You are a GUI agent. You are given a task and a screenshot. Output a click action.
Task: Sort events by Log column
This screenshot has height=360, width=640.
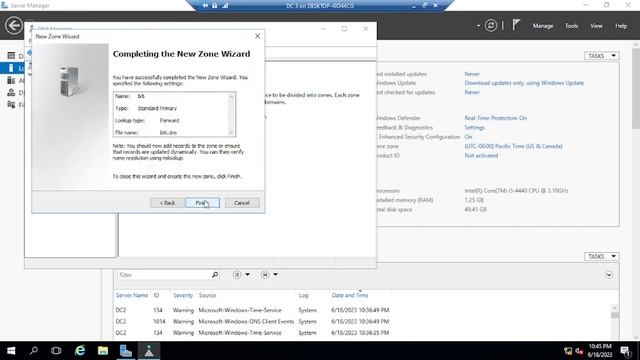click(303, 295)
